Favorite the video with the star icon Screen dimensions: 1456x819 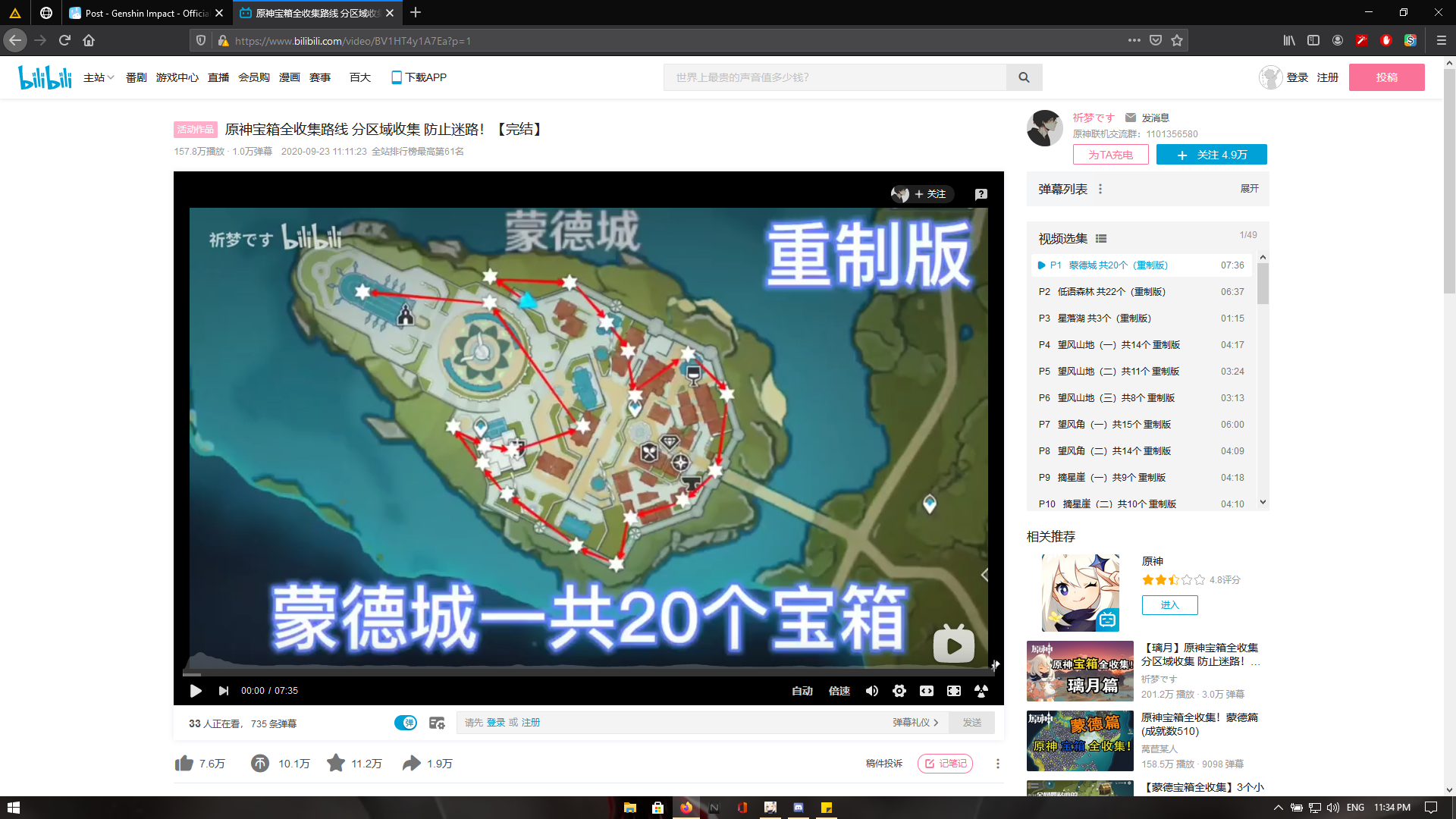[336, 764]
